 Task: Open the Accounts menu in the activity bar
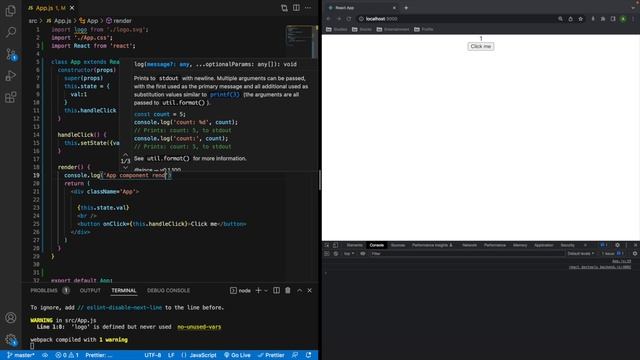tap(11, 318)
